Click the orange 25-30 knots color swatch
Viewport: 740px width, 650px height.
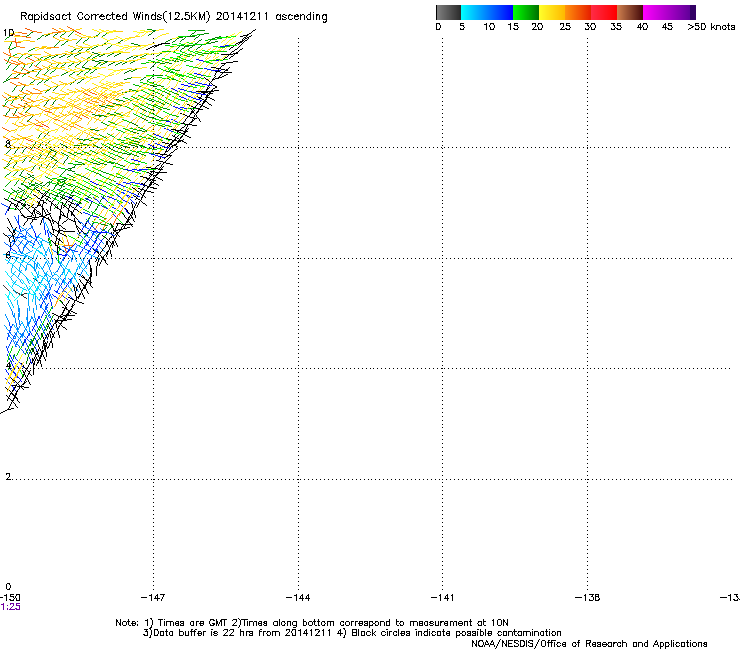click(x=578, y=12)
